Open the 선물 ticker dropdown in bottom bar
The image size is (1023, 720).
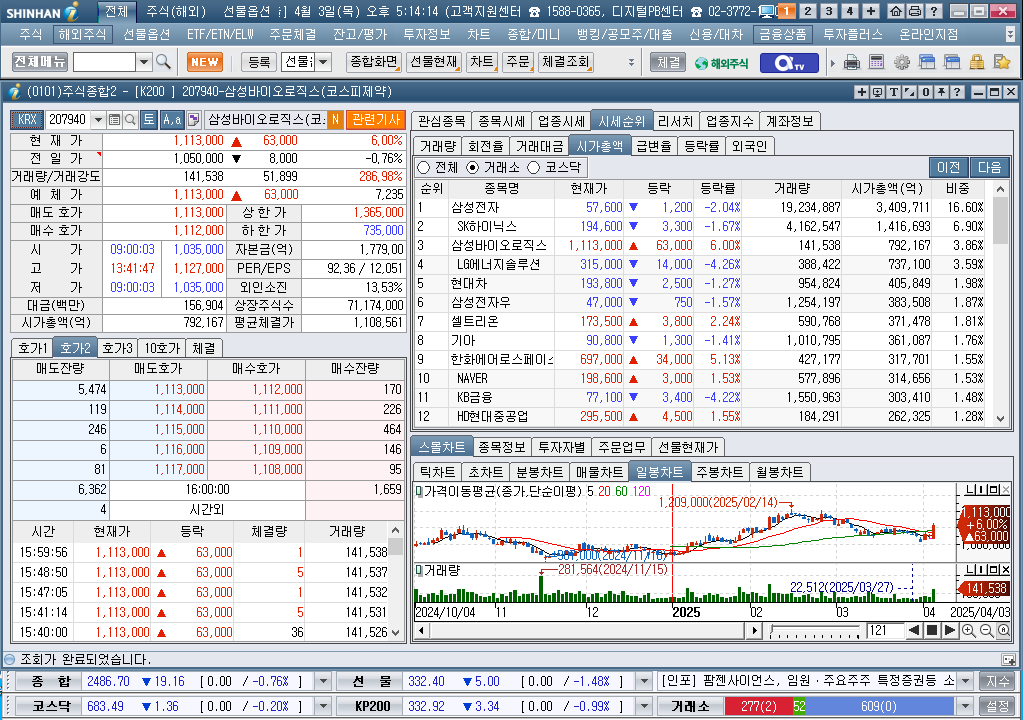click(644, 682)
